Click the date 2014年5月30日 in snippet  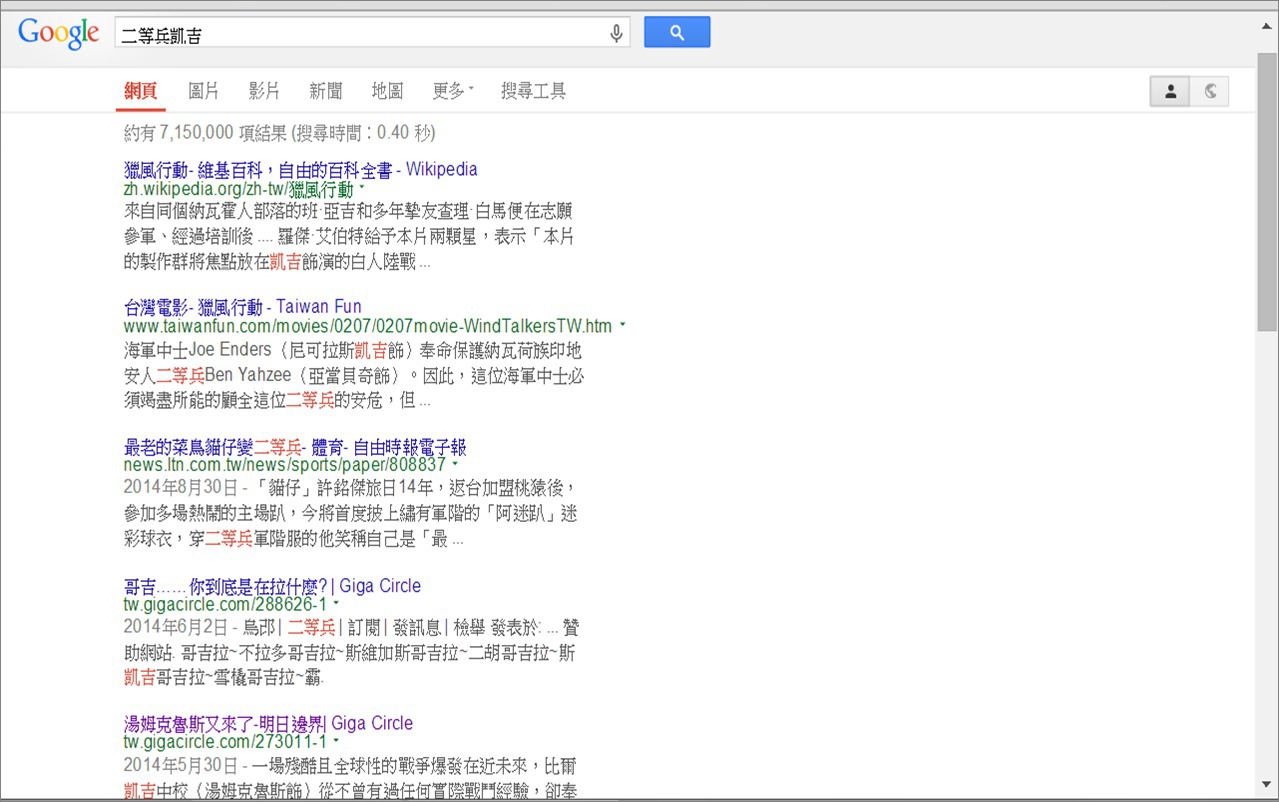(180, 765)
